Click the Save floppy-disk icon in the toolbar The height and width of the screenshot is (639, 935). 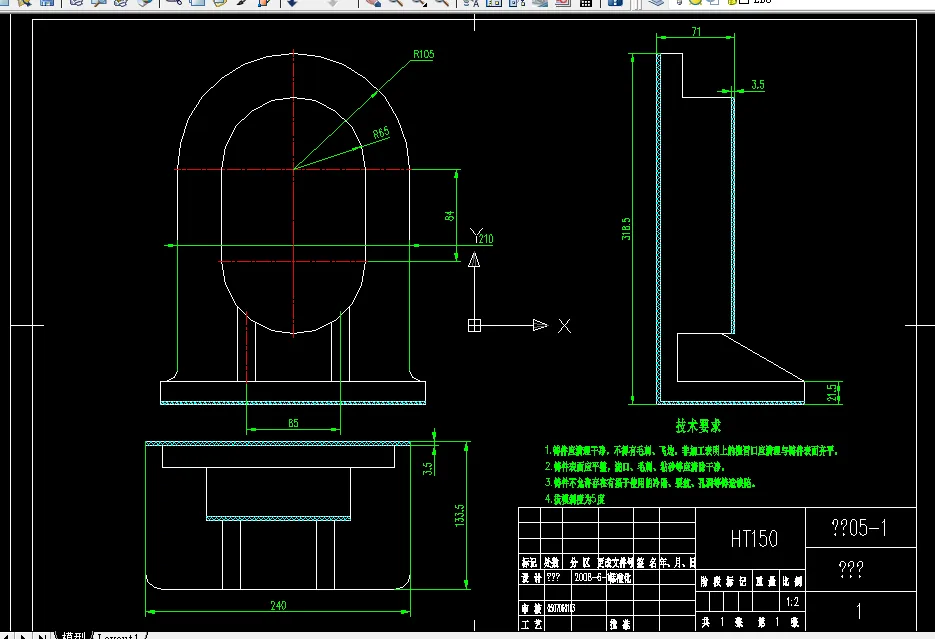(47, 3)
